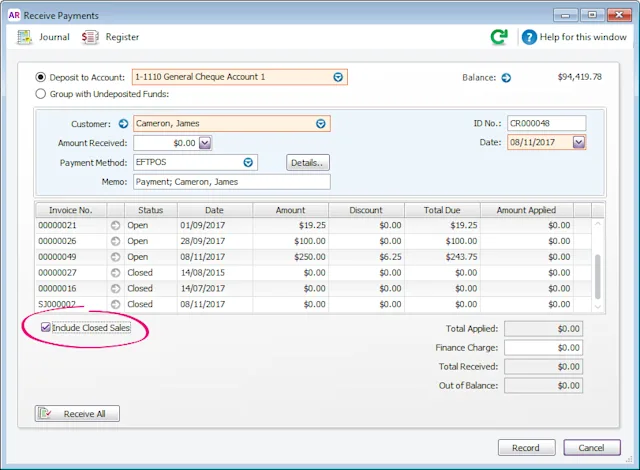Click the Details button
The height and width of the screenshot is (470, 640).
[308, 162]
